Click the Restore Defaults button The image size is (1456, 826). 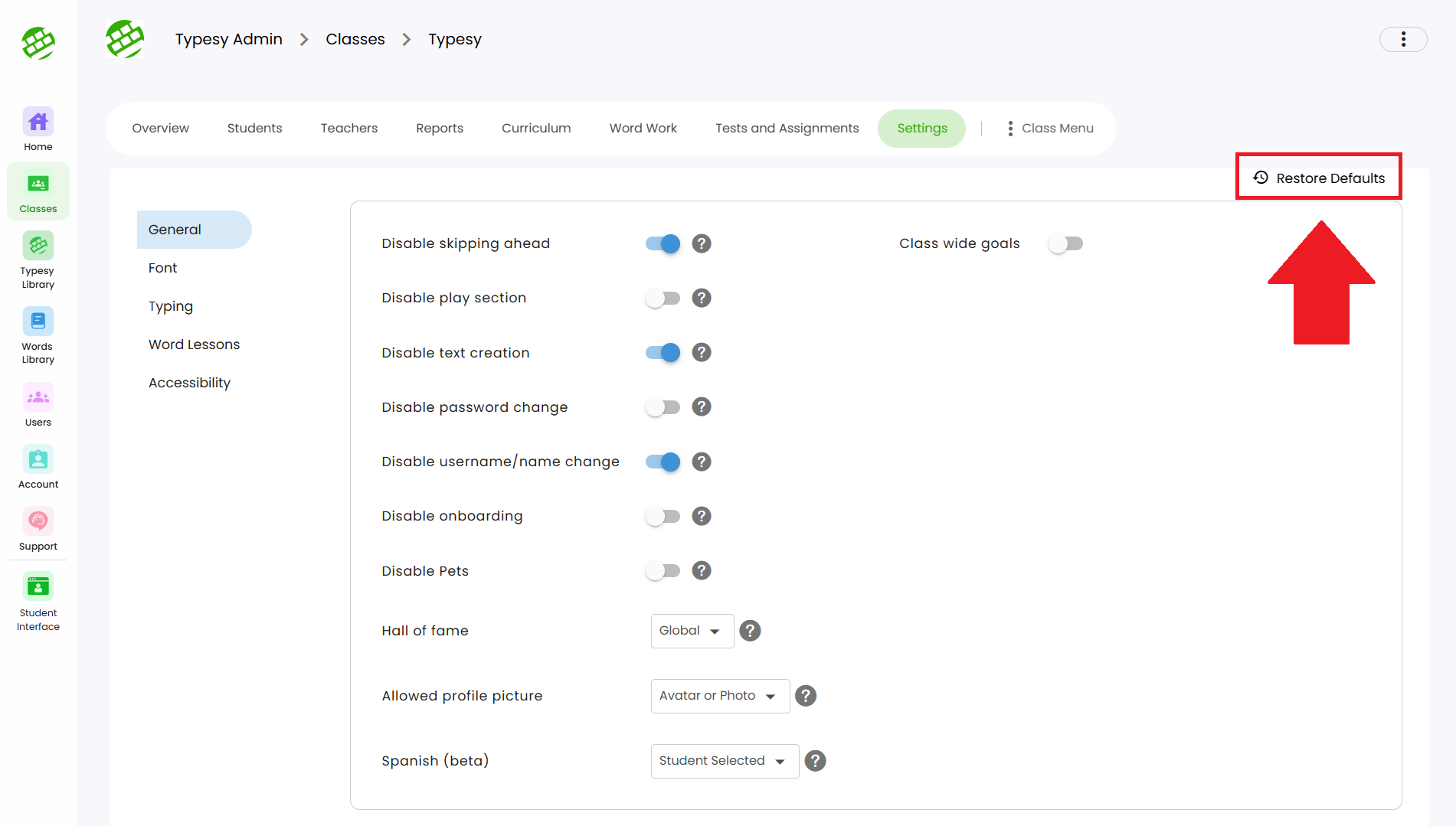(x=1319, y=178)
